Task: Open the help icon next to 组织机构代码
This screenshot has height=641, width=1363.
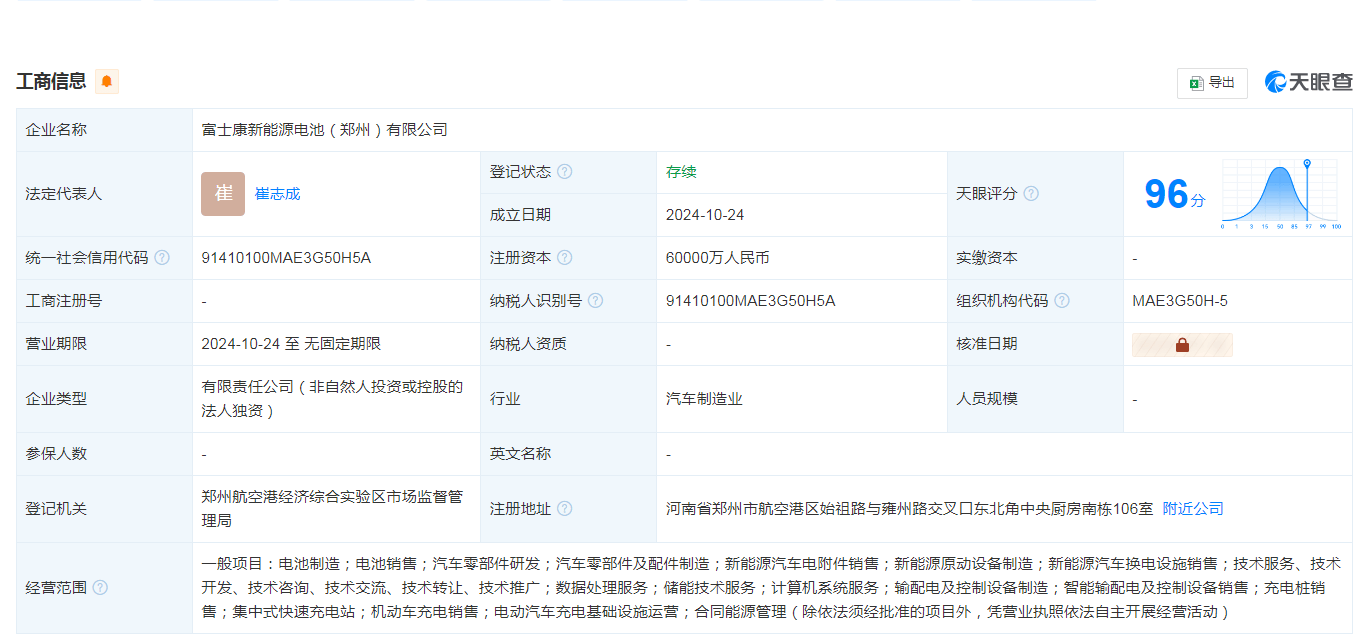Action: coord(1062,301)
